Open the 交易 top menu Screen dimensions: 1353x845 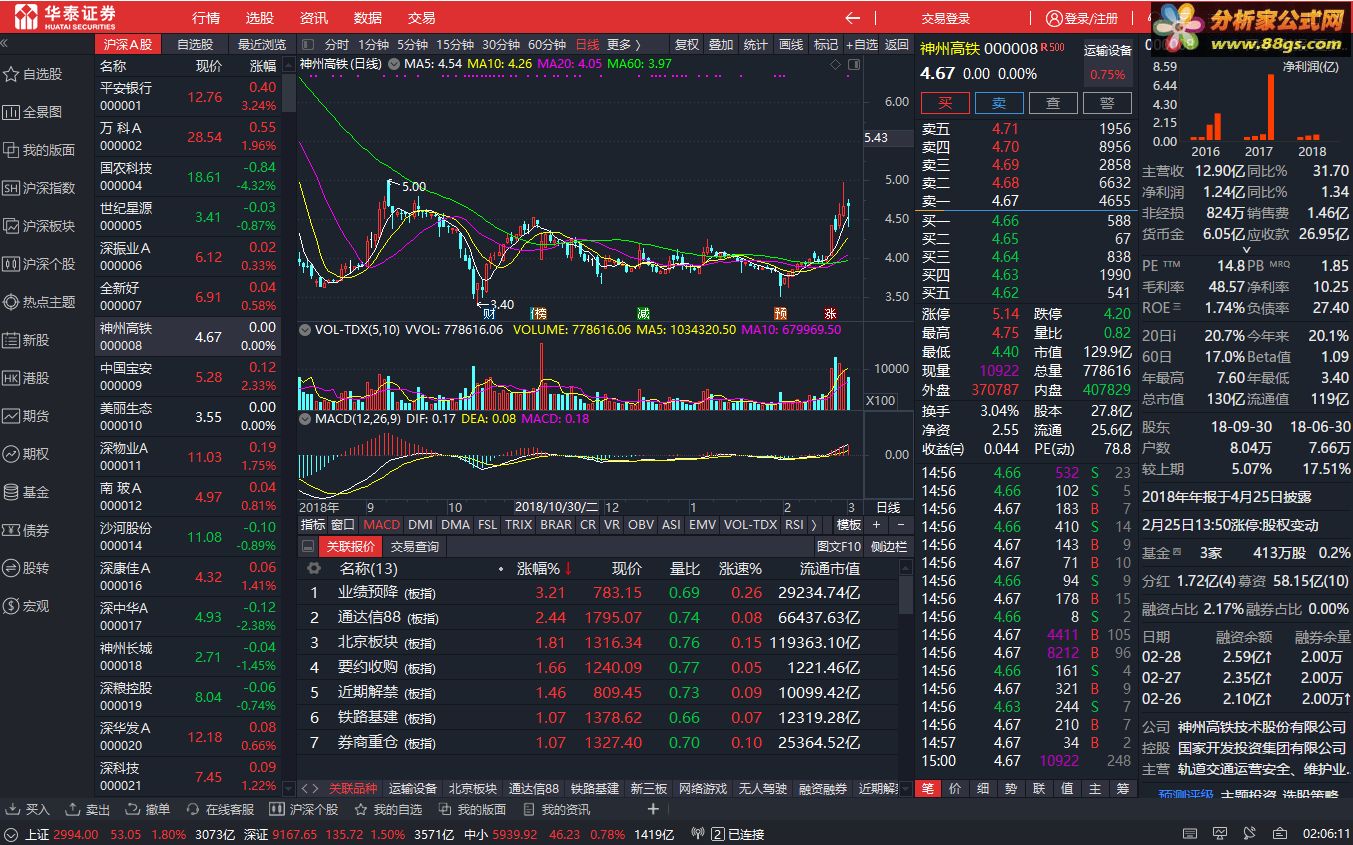[422, 18]
